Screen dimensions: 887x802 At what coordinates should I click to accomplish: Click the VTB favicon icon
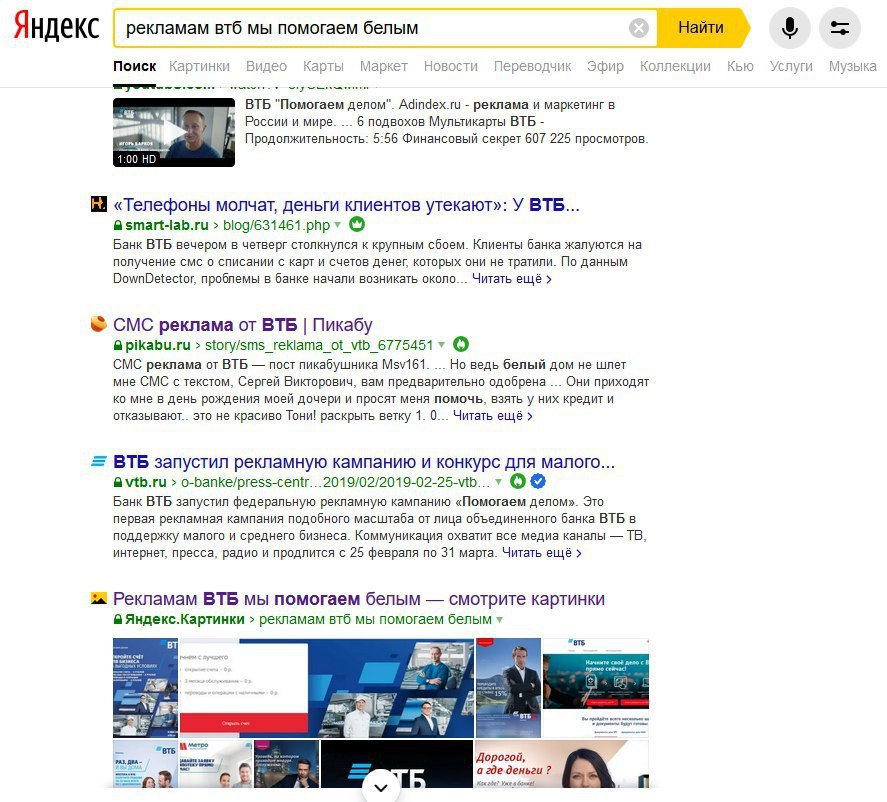98,461
